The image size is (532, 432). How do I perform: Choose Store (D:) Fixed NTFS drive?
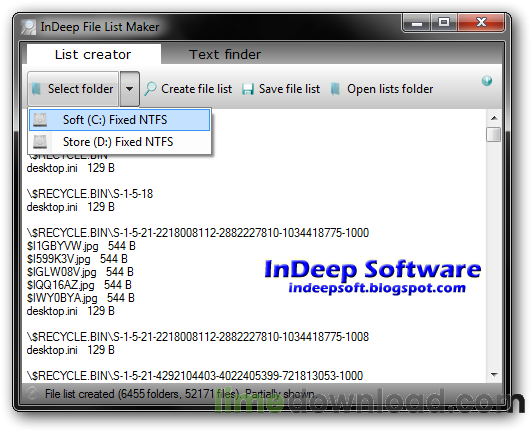(119, 142)
